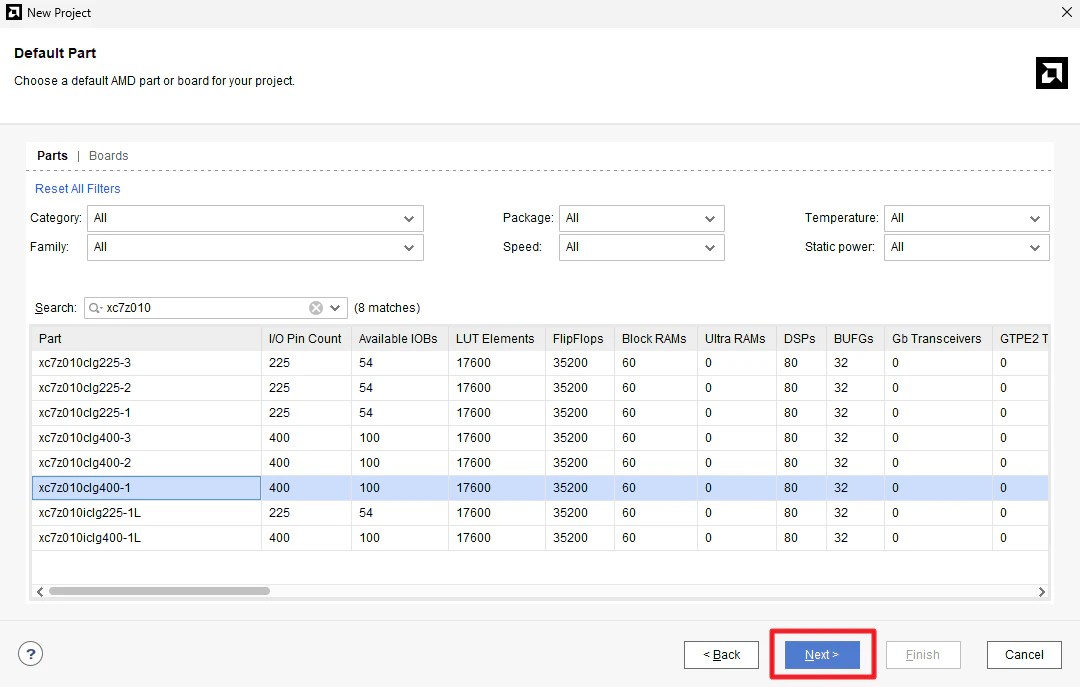Open the Family dropdown
This screenshot has width=1080, height=687.
click(x=255, y=247)
